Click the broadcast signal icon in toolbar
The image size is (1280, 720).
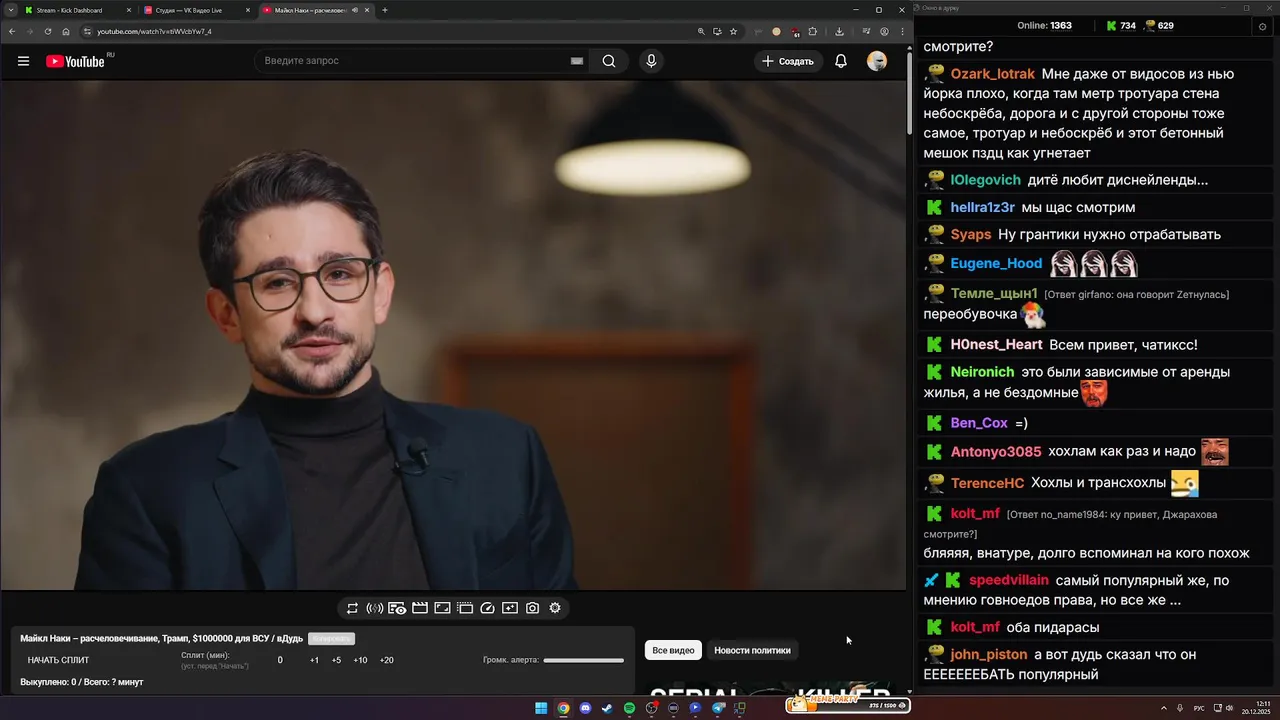pyautogui.click(x=375, y=608)
